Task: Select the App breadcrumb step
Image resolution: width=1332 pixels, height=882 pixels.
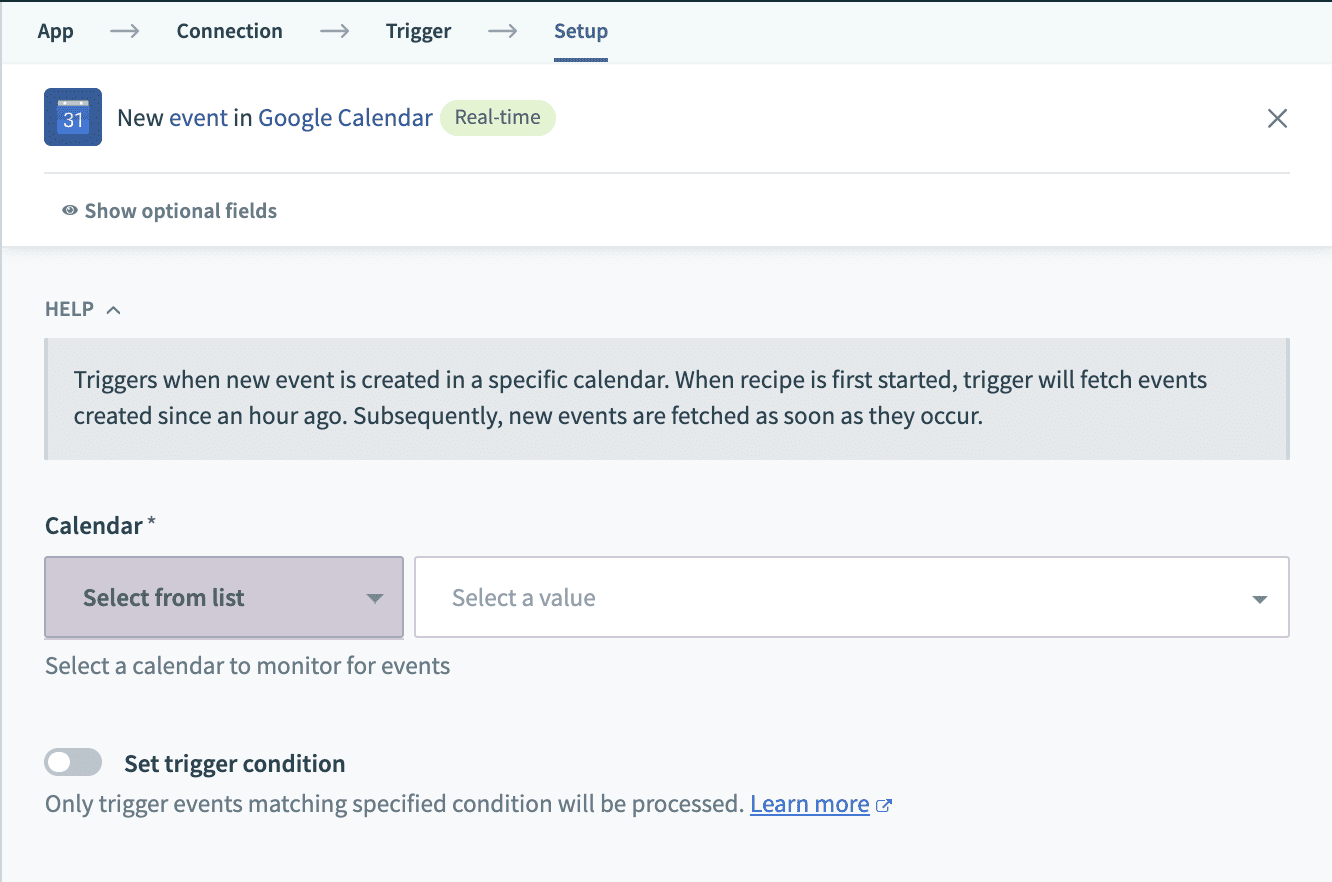Action: click(55, 31)
